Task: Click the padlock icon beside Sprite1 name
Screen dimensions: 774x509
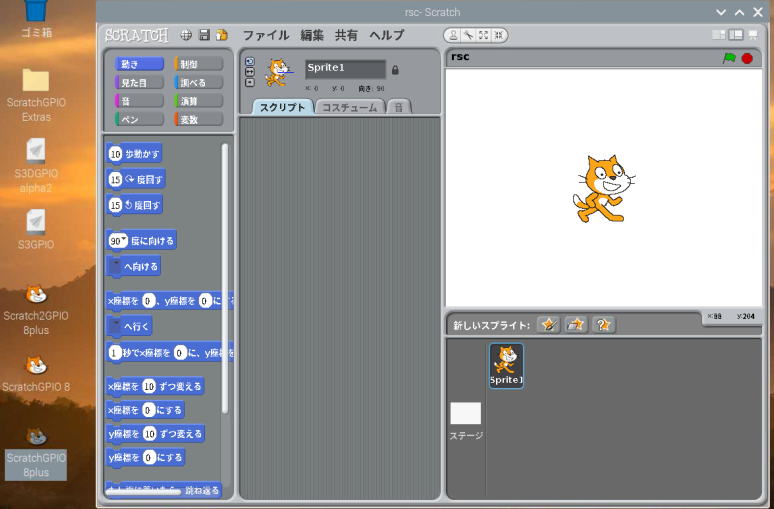Action: 395,70
